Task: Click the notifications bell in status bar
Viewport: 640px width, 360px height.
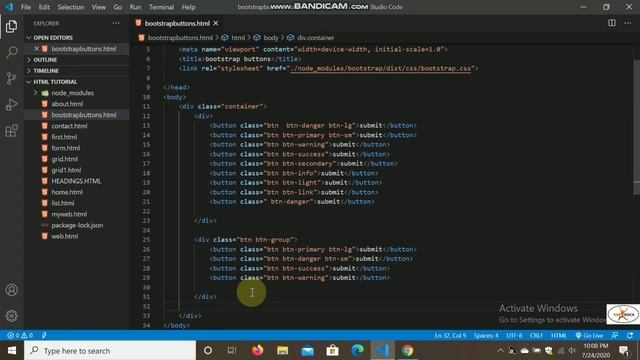Action: (x=630, y=335)
